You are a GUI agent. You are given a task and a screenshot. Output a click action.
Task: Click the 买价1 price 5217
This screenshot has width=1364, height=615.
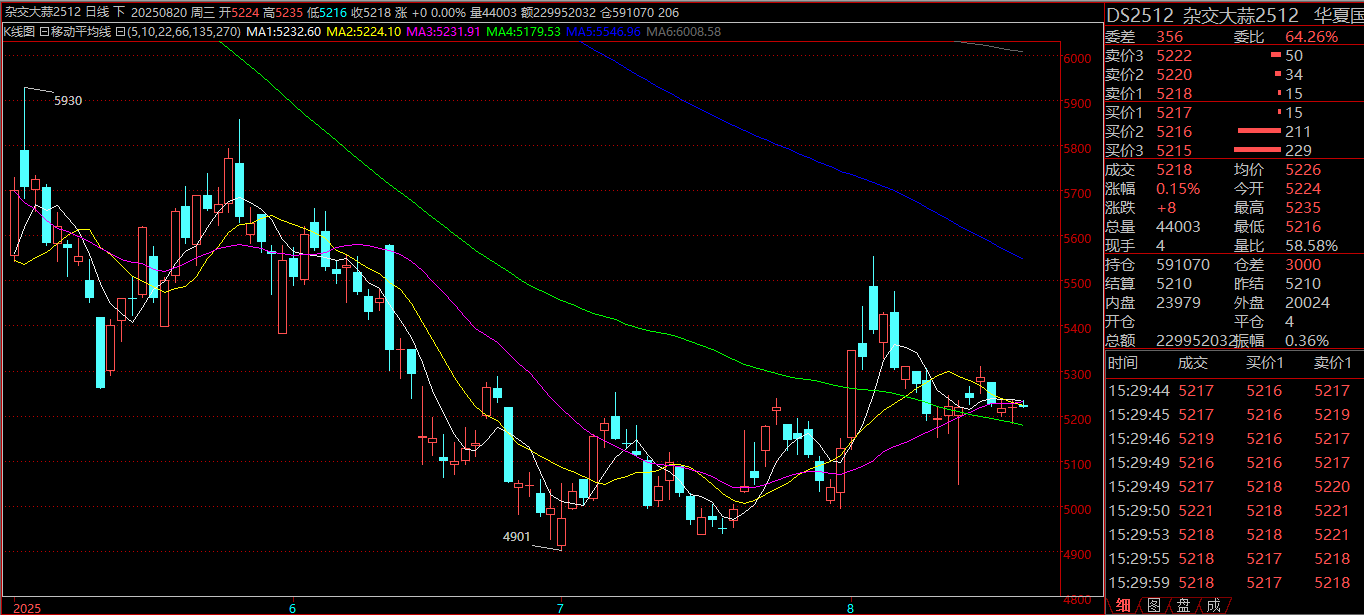coord(1174,113)
